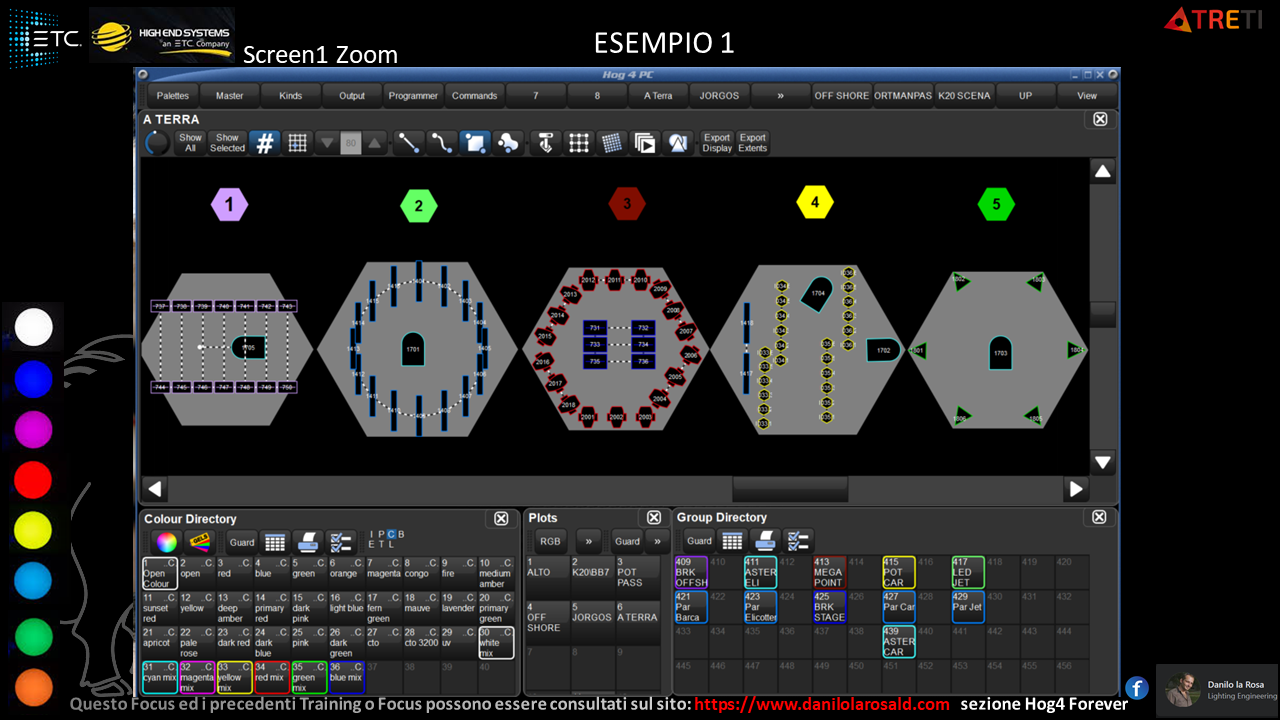This screenshot has width=1280, height=720.
Task: Select the curved line drawing tool
Action: pyautogui.click(x=441, y=143)
